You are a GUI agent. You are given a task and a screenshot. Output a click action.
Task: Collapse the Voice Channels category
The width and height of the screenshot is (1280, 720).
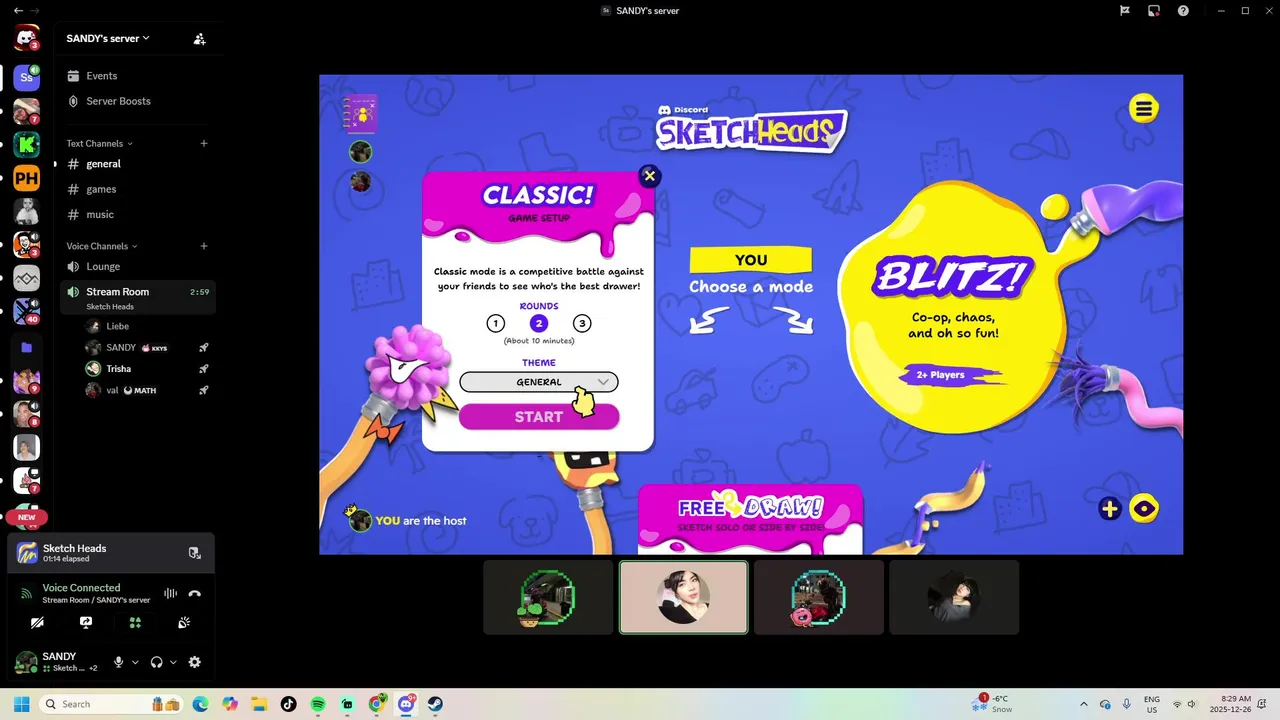click(x=102, y=246)
